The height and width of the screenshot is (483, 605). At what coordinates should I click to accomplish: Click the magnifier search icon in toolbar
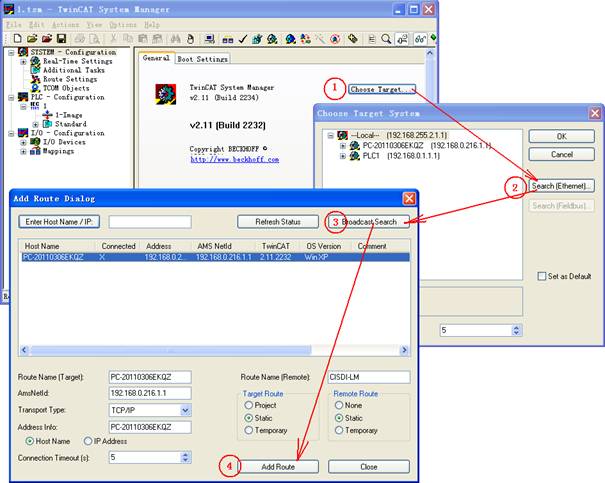386,38
